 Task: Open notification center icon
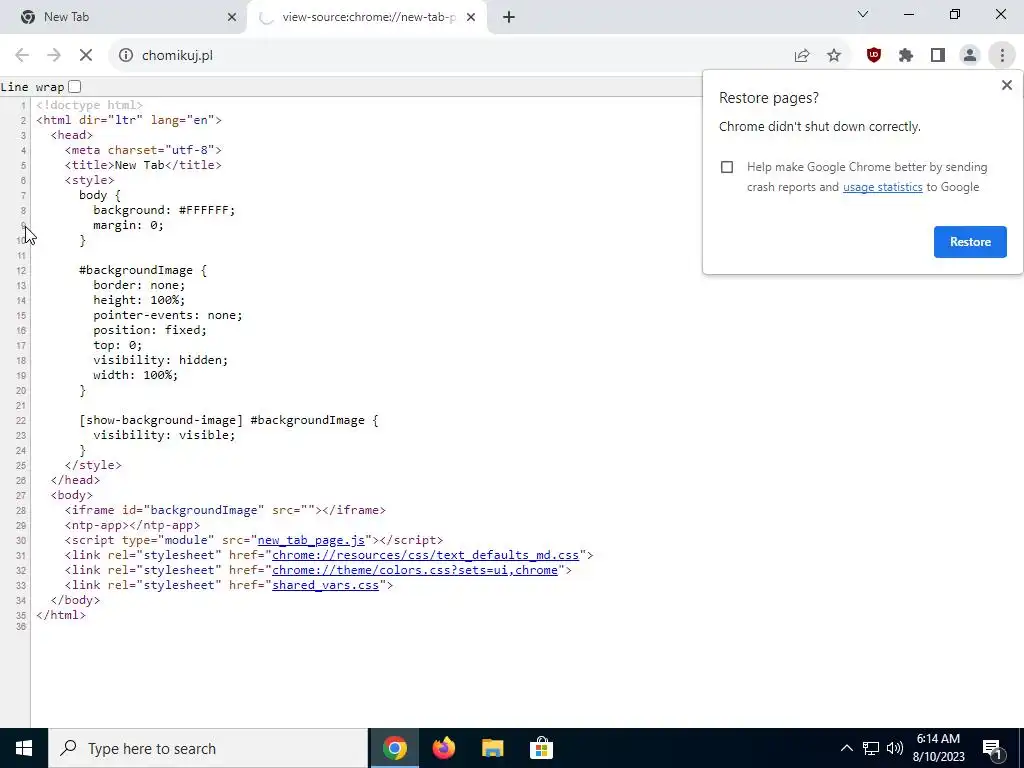click(x=992, y=748)
